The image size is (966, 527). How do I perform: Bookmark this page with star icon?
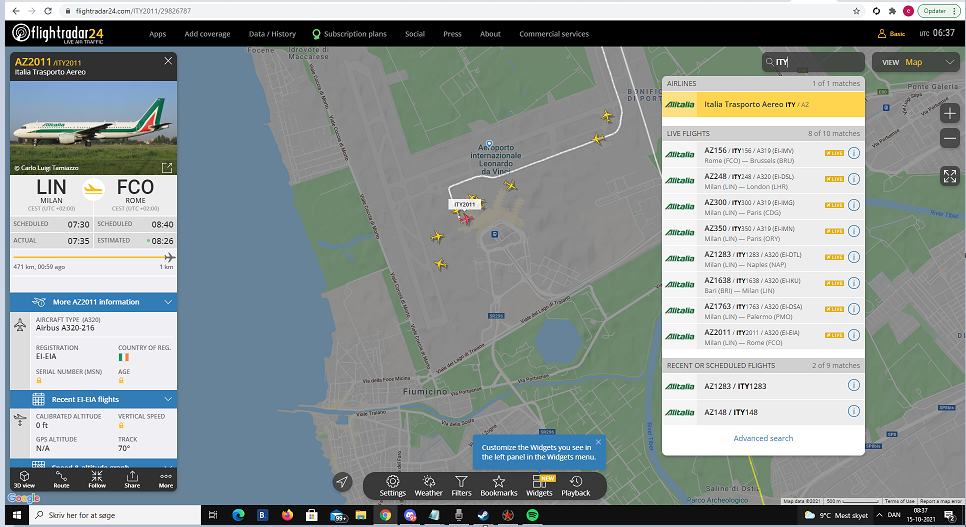coord(856,11)
